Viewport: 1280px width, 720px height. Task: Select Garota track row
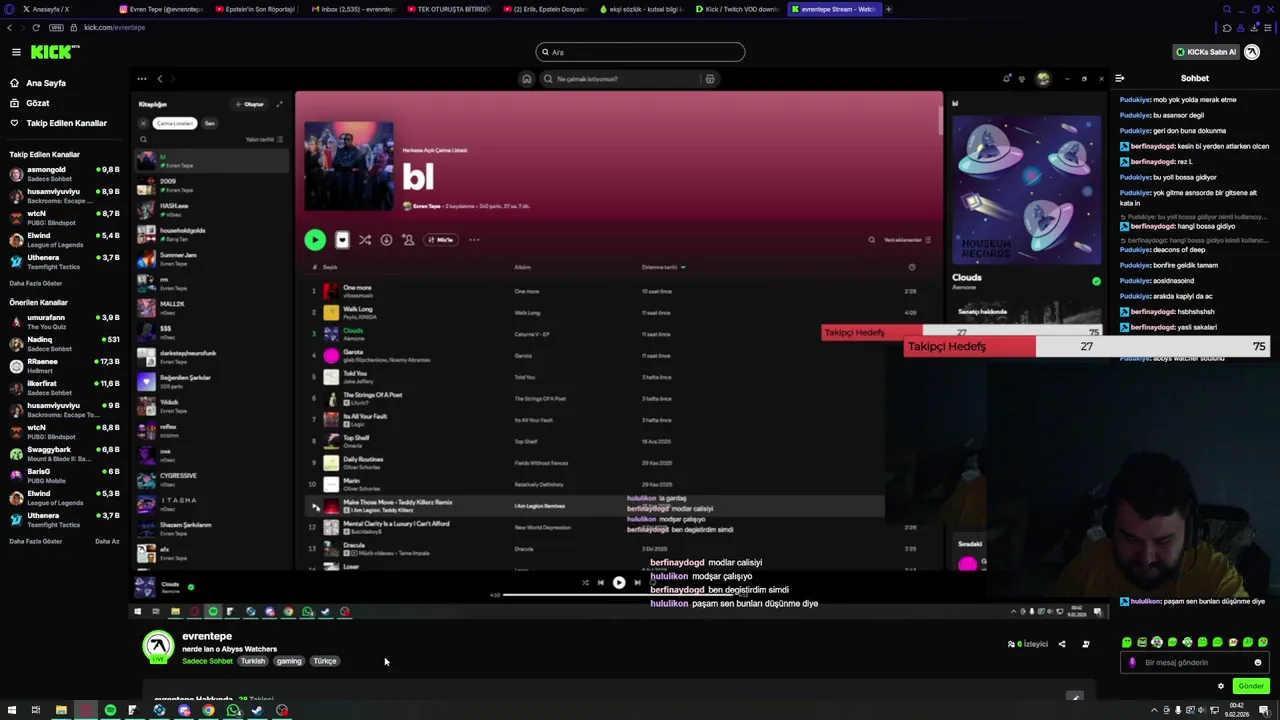click(614, 356)
